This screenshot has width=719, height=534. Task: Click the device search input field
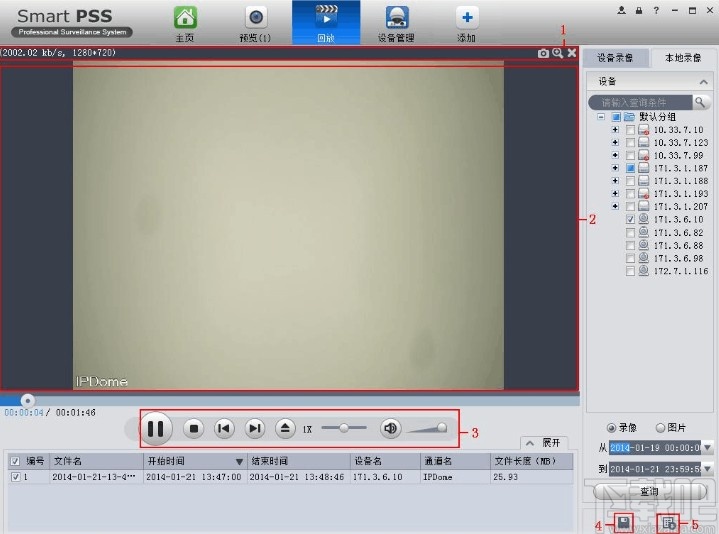click(x=641, y=102)
